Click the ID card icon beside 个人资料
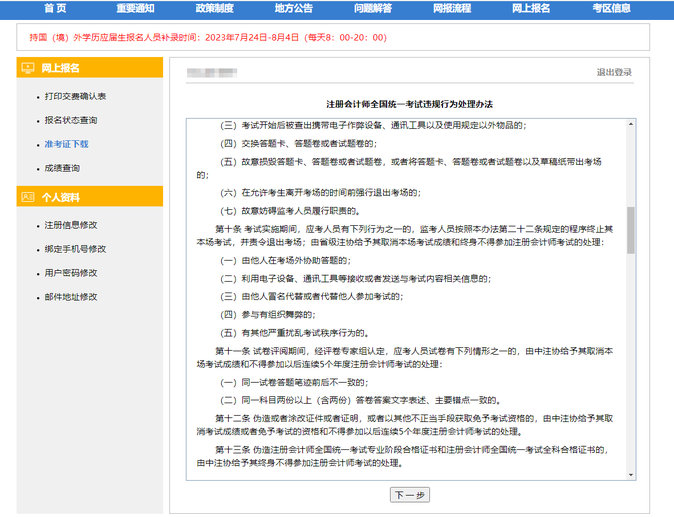 pos(28,197)
